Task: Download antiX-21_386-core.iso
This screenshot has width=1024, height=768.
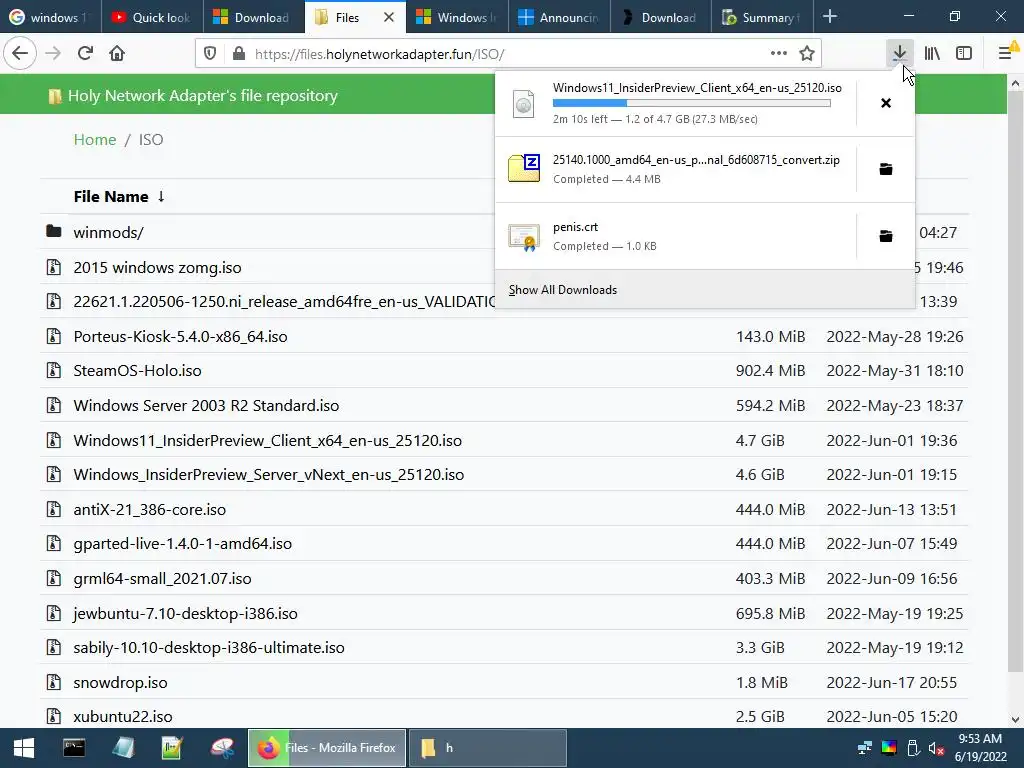Action: pyautogui.click(x=150, y=509)
